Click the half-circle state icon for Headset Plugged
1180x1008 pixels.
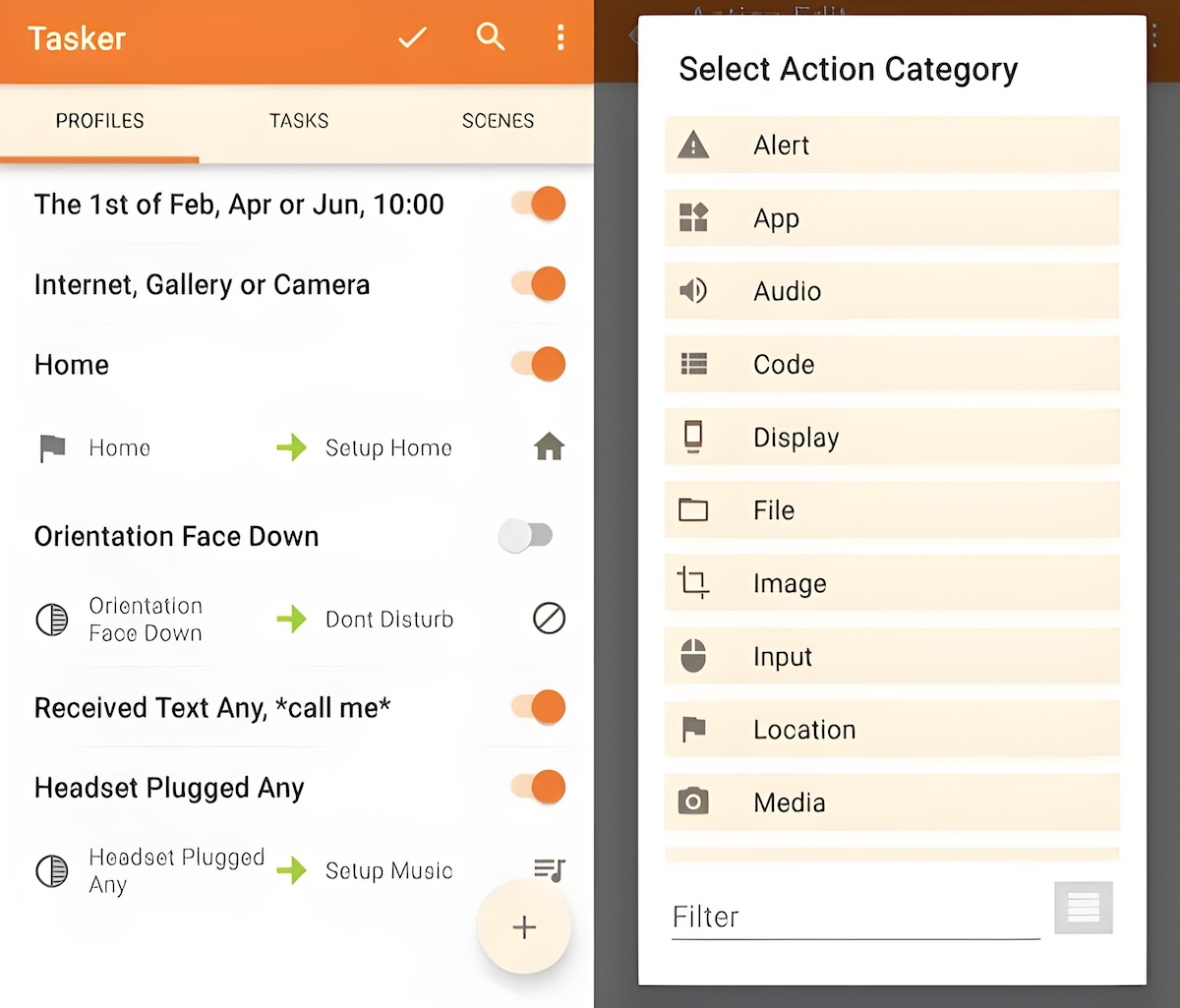[52, 871]
